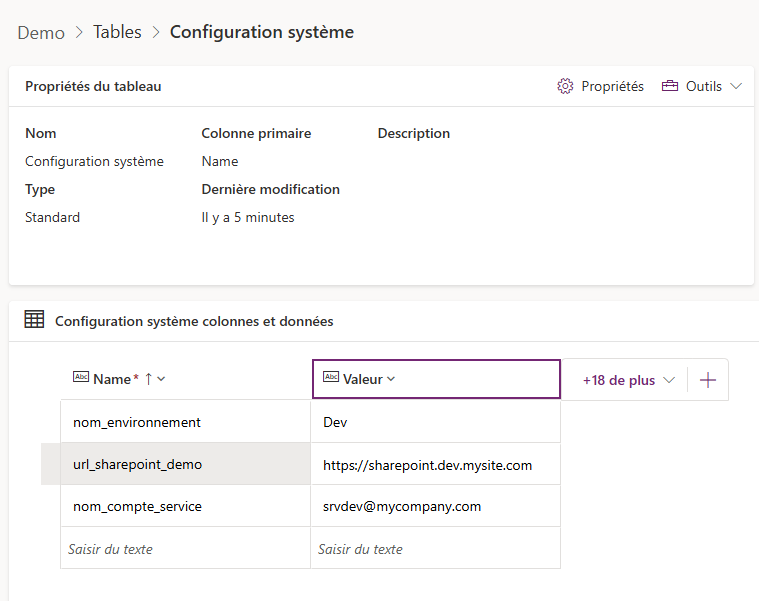This screenshot has height=601, width=759.
Task: Click the sort arrow on Name column
Action: click(149, 379)
